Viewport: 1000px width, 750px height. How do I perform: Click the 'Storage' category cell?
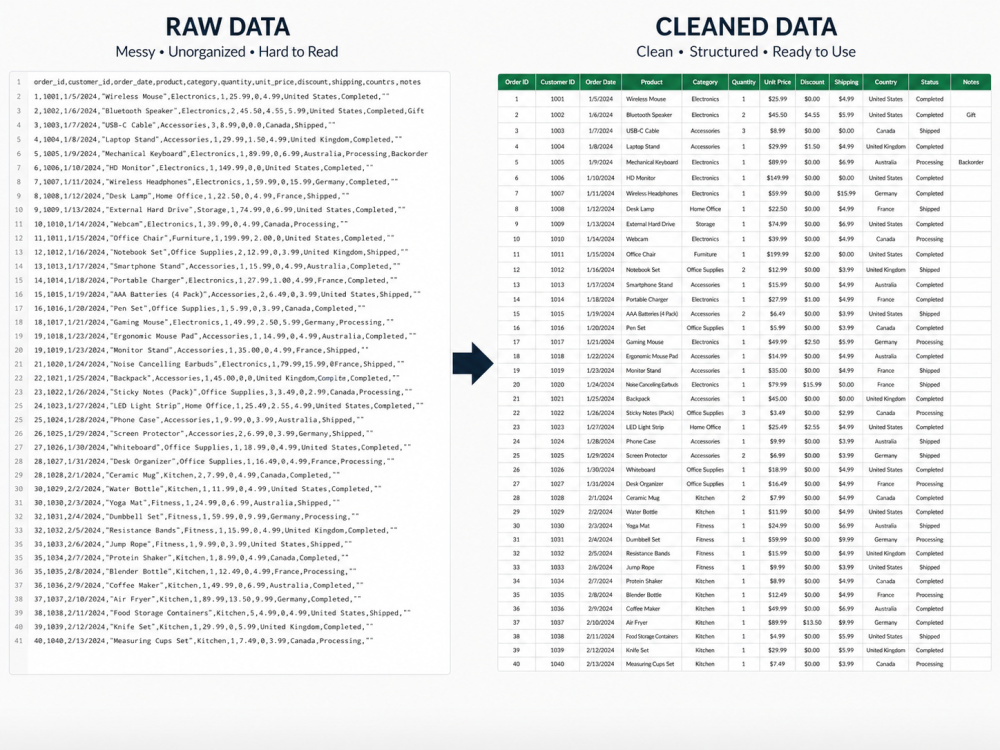705,224
